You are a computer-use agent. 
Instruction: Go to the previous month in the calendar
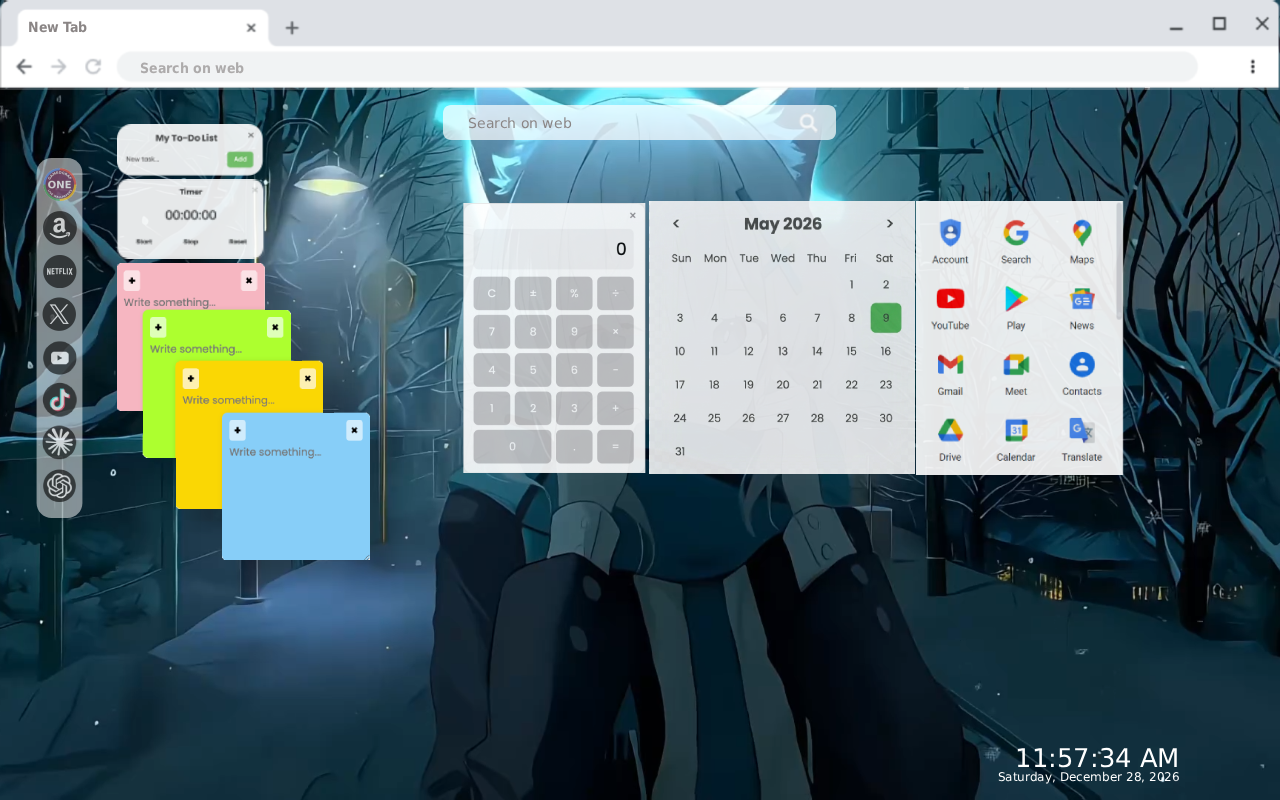pyautogui.click(x=676, y=224)
